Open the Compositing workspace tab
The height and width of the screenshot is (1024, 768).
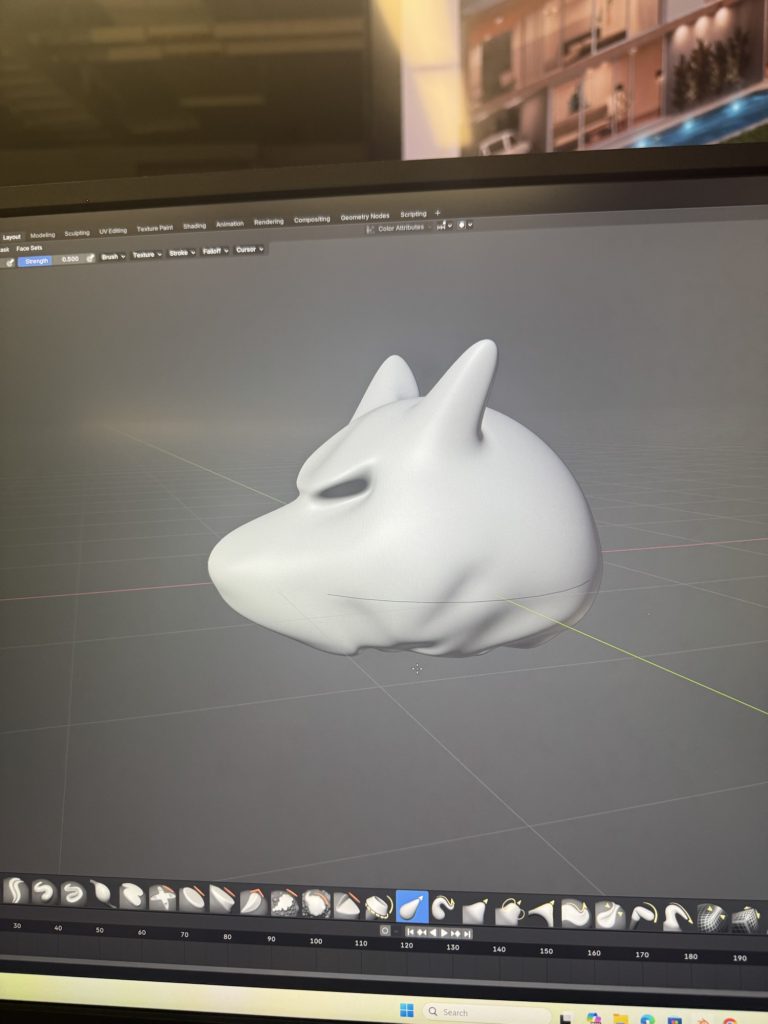312,219
